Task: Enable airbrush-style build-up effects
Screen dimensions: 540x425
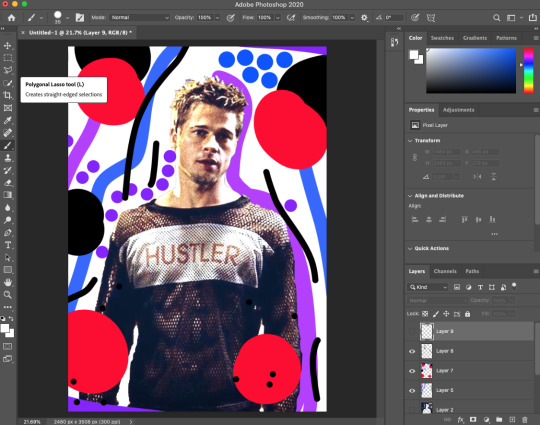Action: pos(291,18)
